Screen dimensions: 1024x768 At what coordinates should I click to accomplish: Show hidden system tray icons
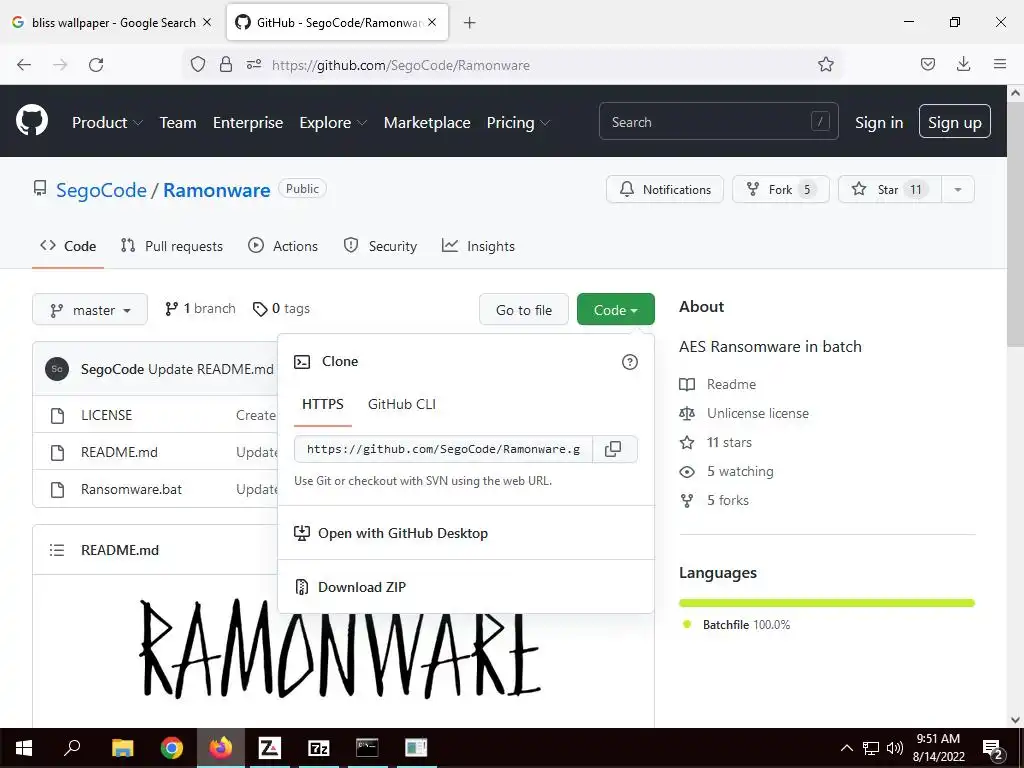pos(846,748)
